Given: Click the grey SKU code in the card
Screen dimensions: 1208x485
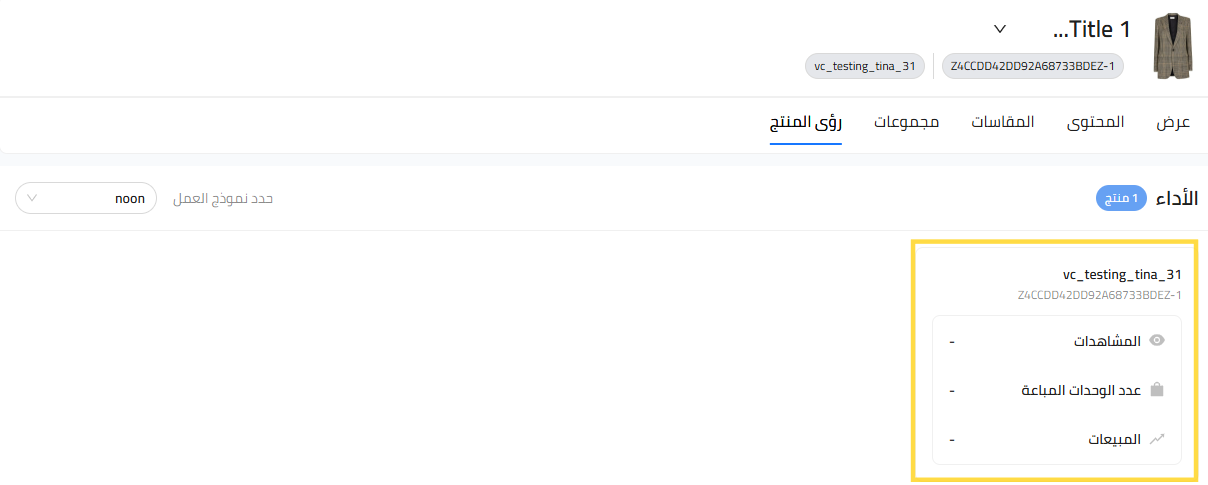Looking at the screenshot, I should [x=1099, y=295].
